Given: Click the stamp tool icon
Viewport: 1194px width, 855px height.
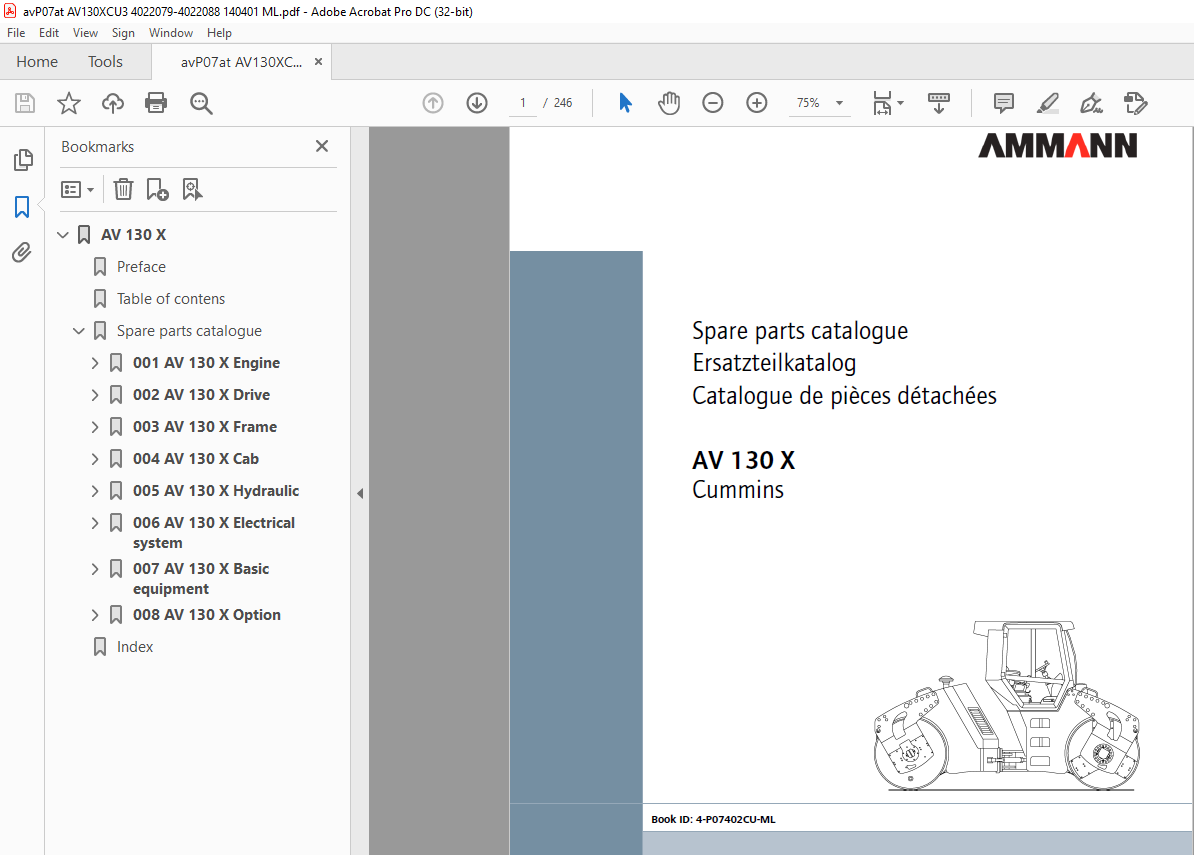Looking at the screenshot, I should (x=1135, y=103).
